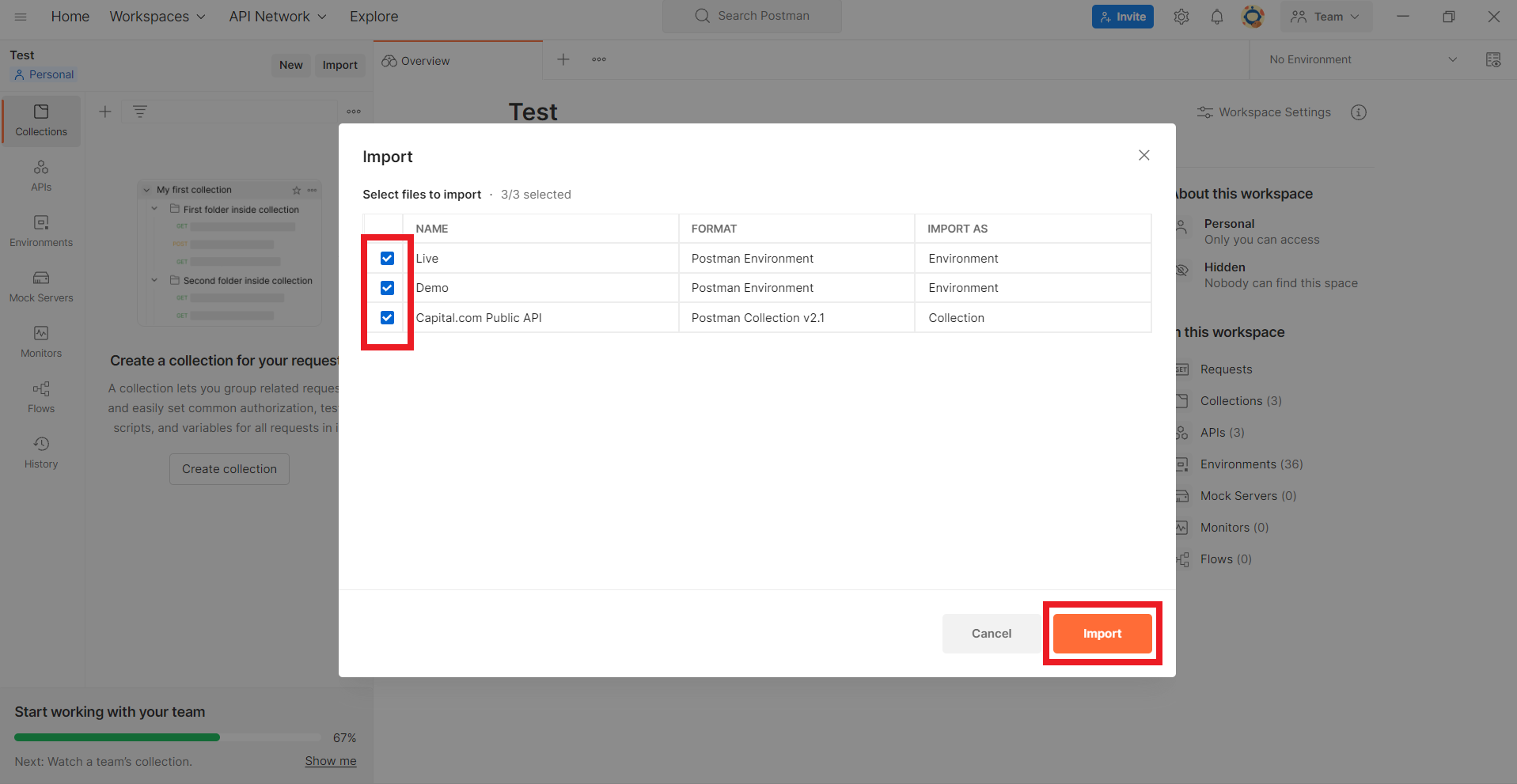Click the Show me link
The width and height of the screenshot is (1517, 784).
click(x=331, y=761)
